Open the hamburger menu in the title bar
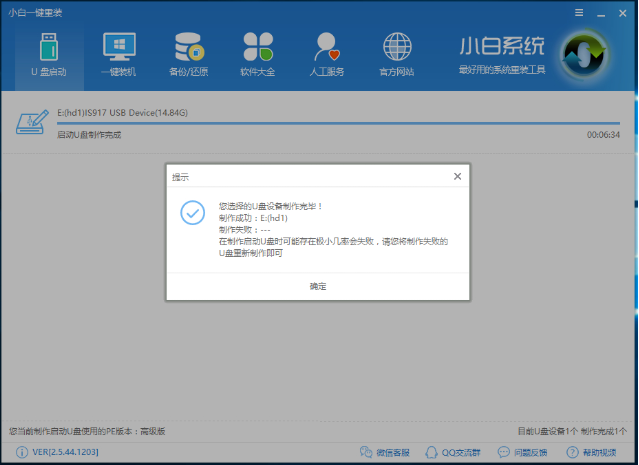639x465 pixels. [579, 12]
